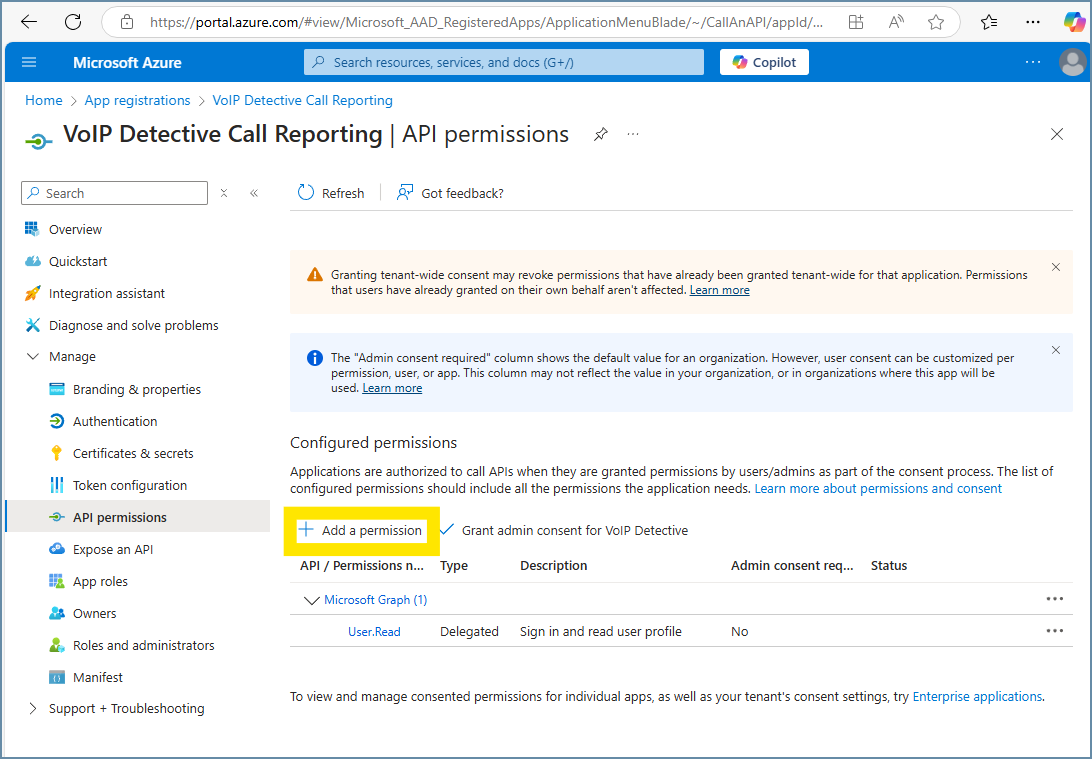Click Home breadcrumb link
This screenshot has height=759, width=1092.
pos(44,100)
